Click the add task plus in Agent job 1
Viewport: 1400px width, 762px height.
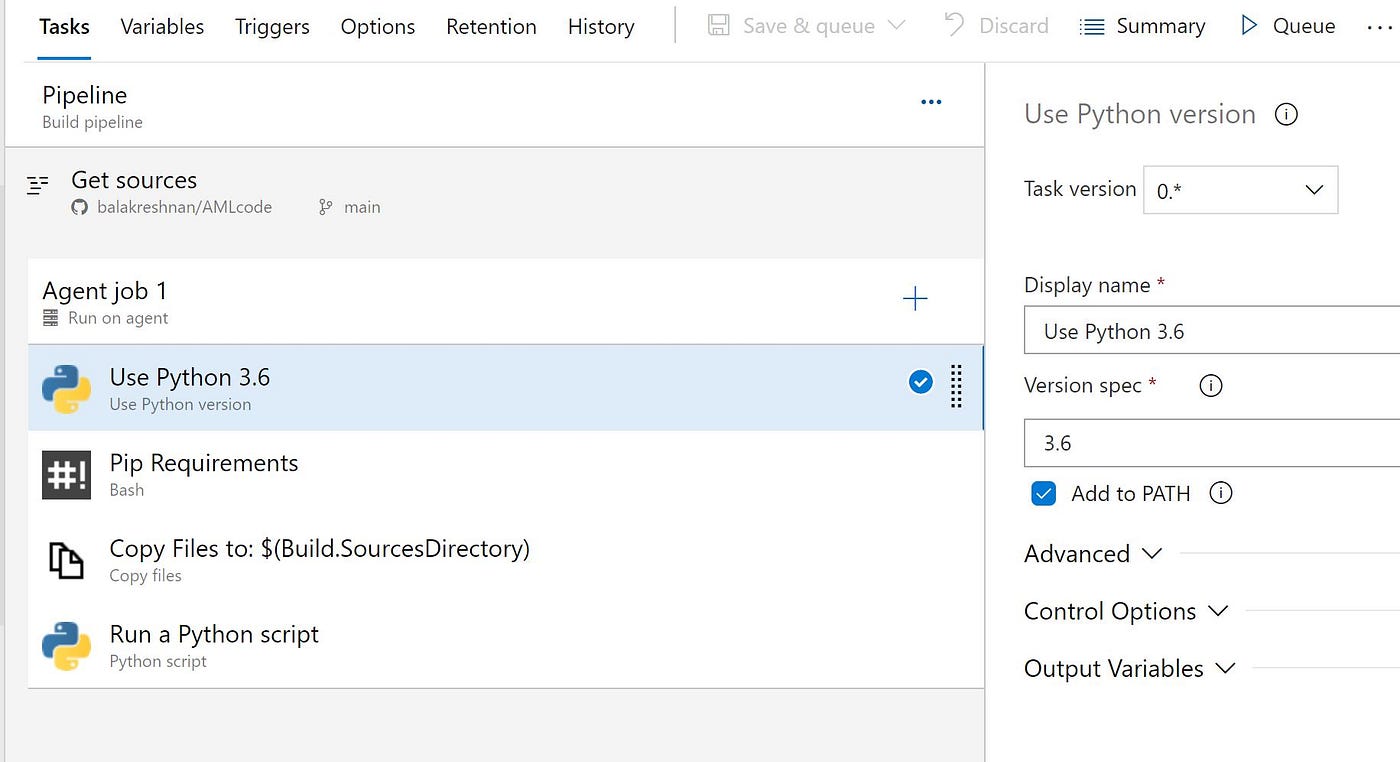pyautogui.click(x=915, y=298)
